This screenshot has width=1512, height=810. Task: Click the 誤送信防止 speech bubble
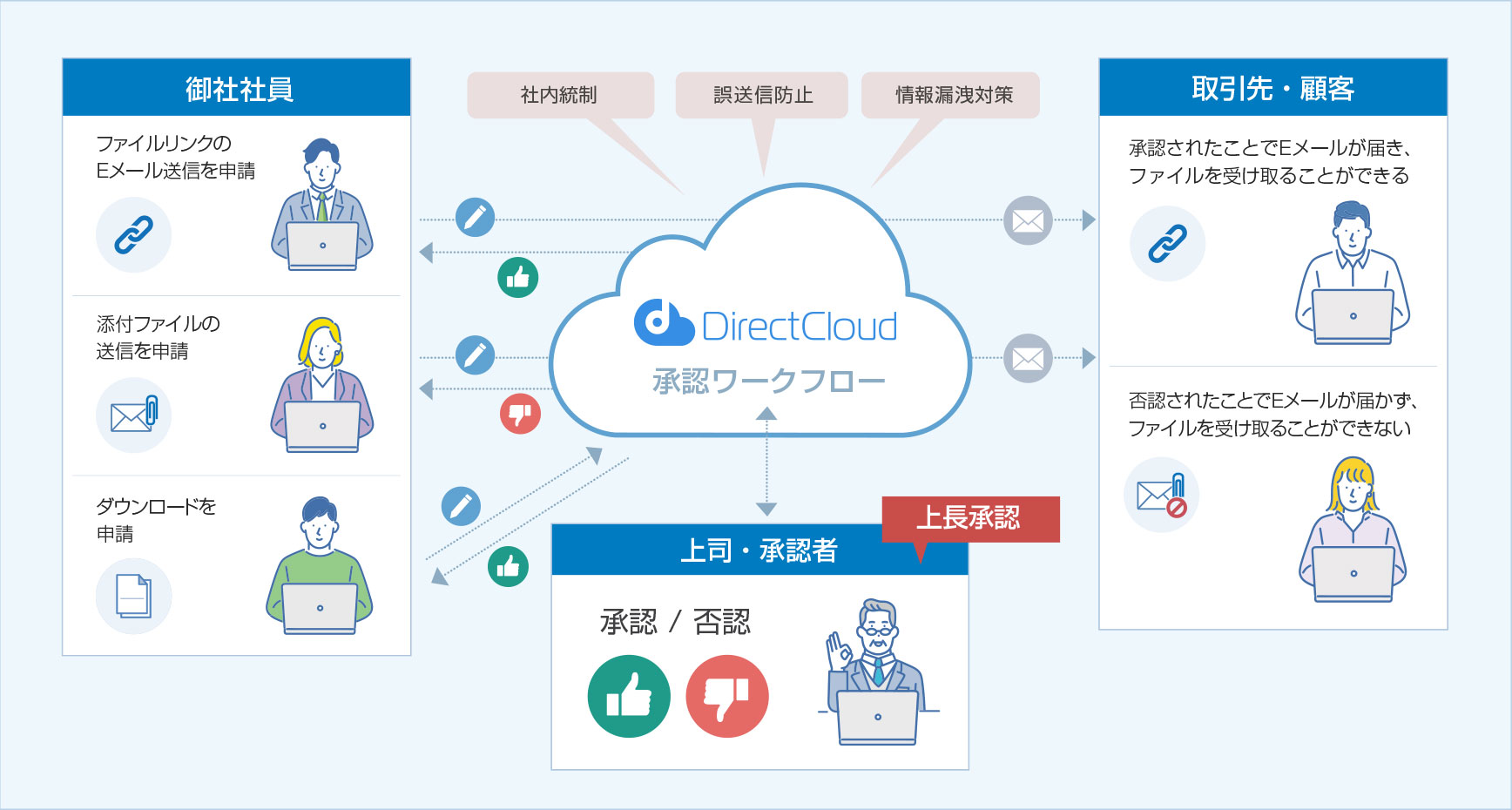[762, 95]
